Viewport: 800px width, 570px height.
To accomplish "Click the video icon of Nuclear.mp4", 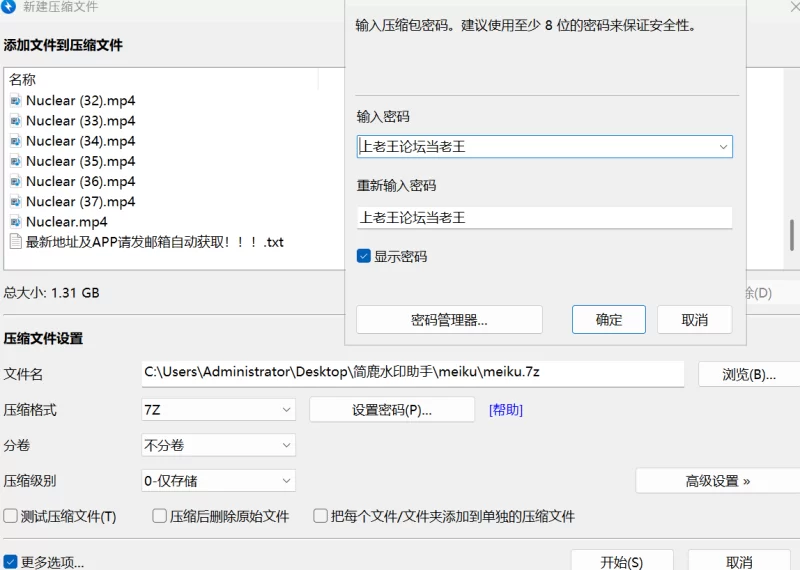I will click(x=16, y=222).
